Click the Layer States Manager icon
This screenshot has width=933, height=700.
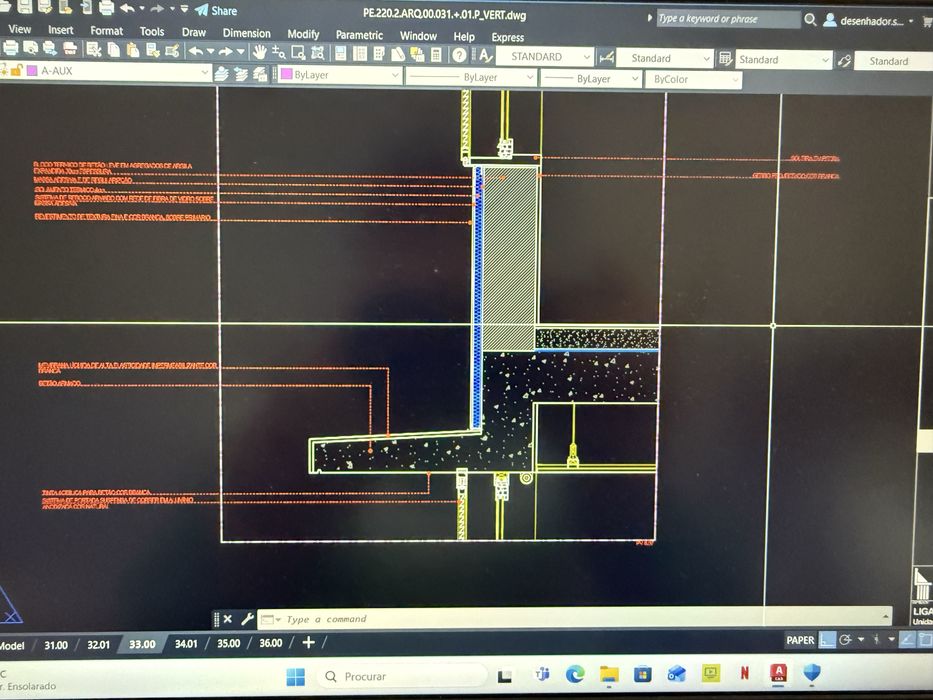click(x=260, y=74)
